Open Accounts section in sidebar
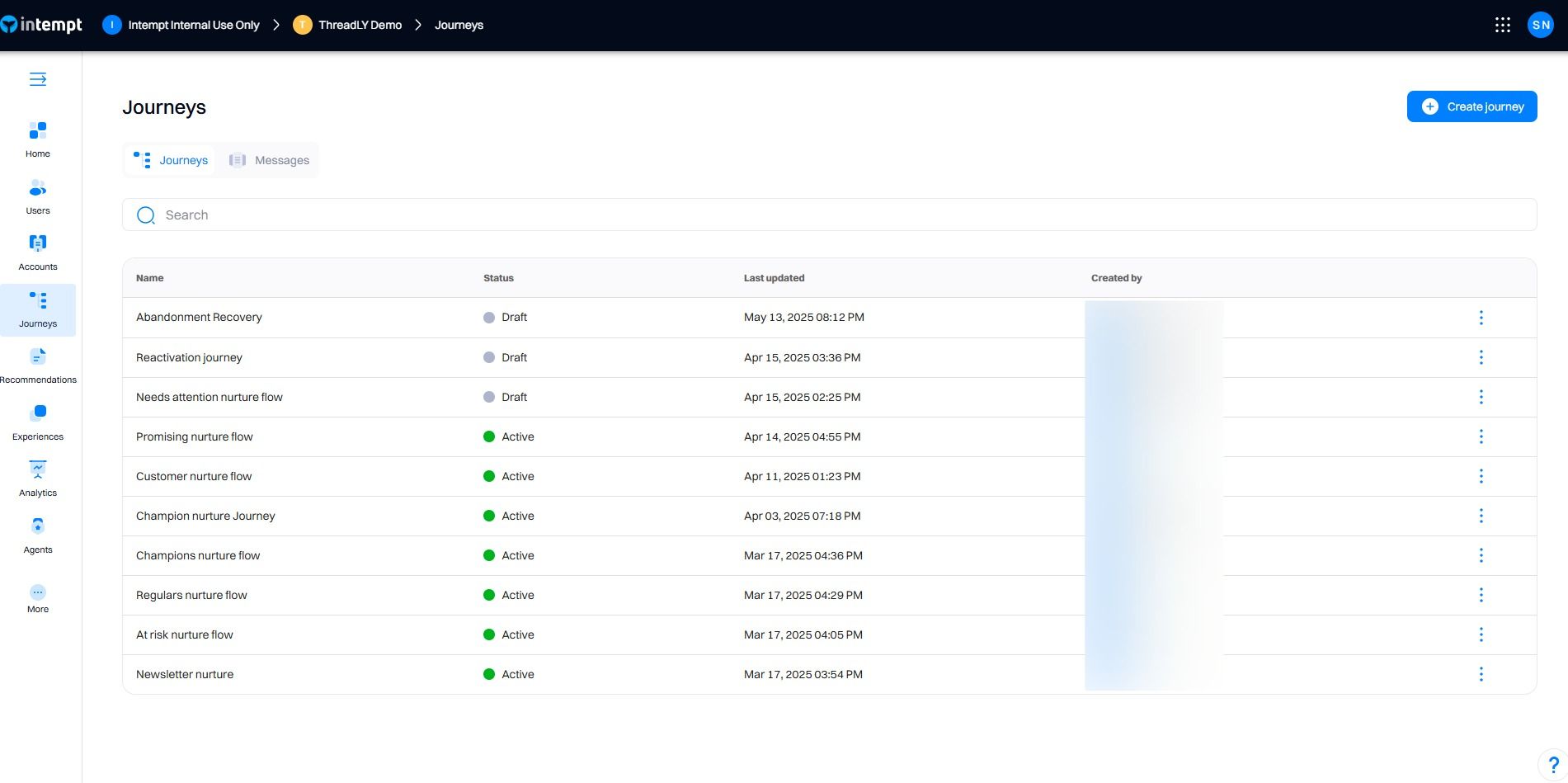 (38, 252)
